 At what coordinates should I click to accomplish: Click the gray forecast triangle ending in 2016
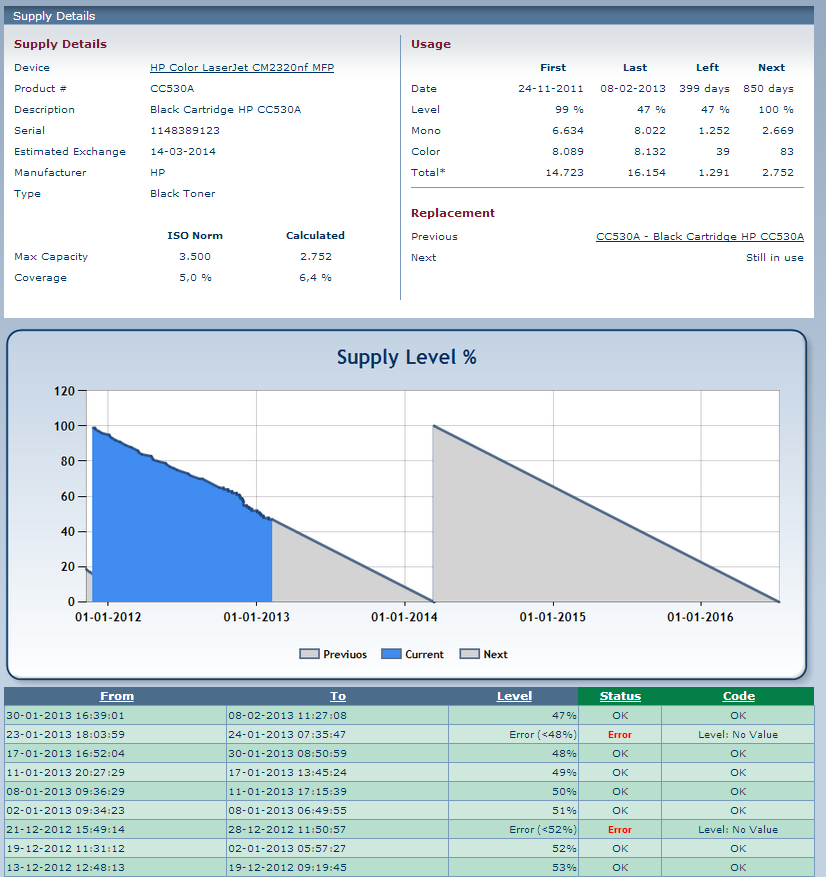click(560, 540)
